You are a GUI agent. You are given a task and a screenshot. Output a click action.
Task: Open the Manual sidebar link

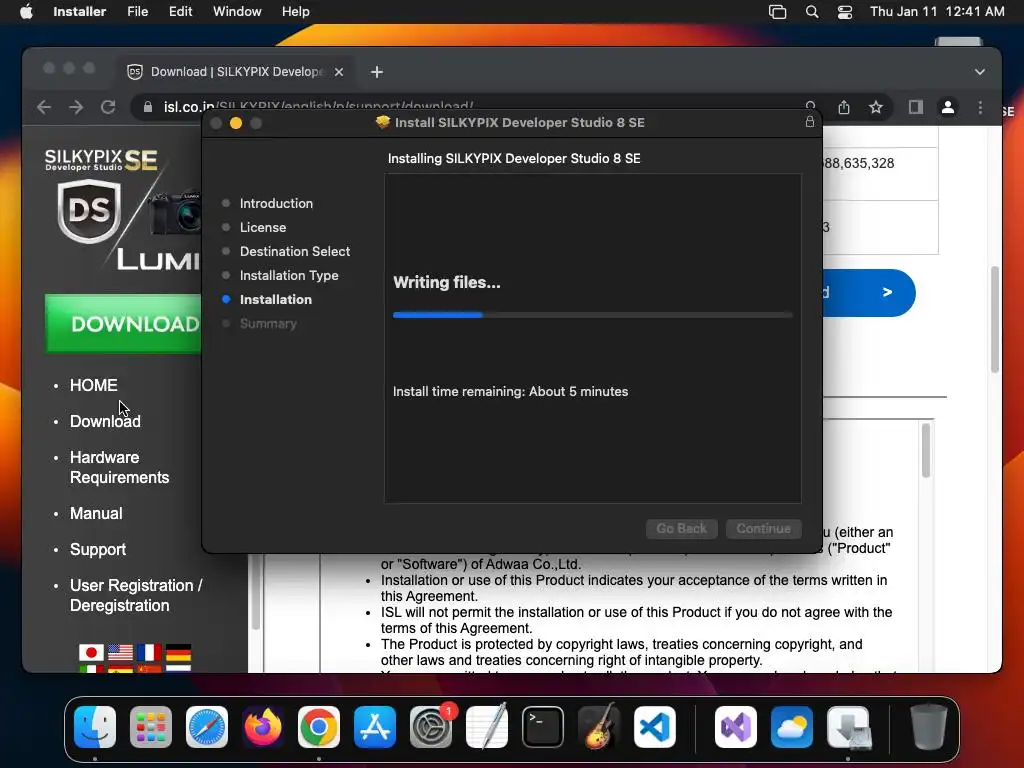pos(96,513)
